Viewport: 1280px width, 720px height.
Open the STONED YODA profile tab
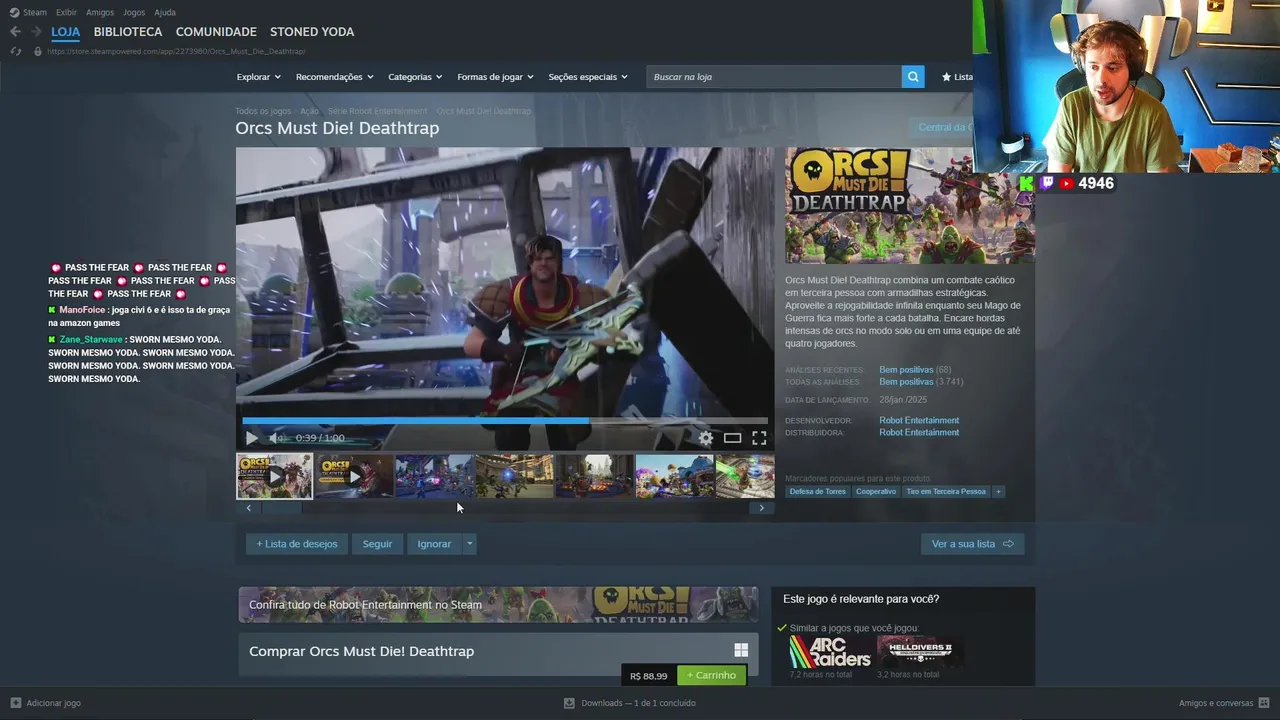[312, 32]
